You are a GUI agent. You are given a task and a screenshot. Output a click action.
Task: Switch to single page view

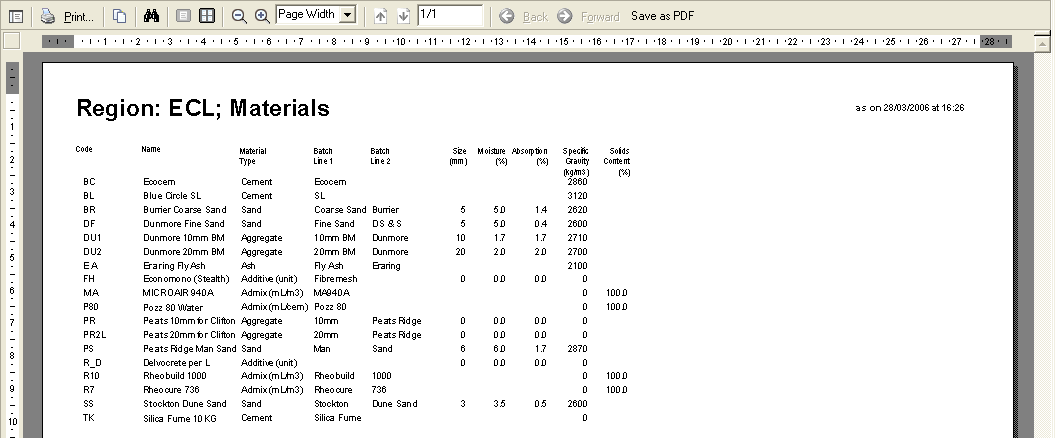[x=183, y=16]
